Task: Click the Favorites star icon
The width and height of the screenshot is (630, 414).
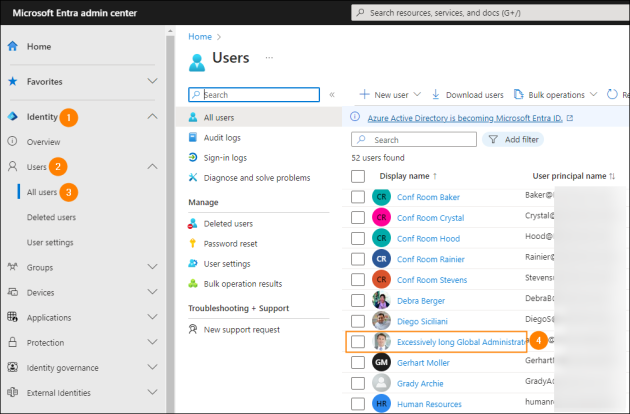Action: [12, 82]
